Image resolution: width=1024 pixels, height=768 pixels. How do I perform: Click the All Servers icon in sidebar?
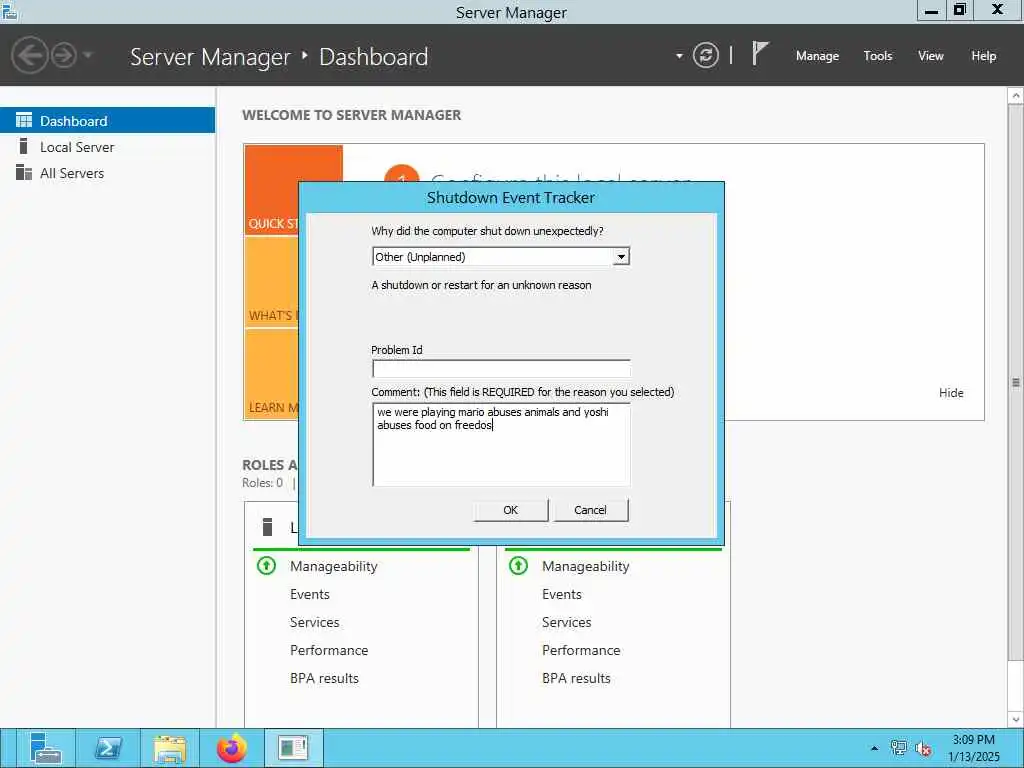click(24, 172)
